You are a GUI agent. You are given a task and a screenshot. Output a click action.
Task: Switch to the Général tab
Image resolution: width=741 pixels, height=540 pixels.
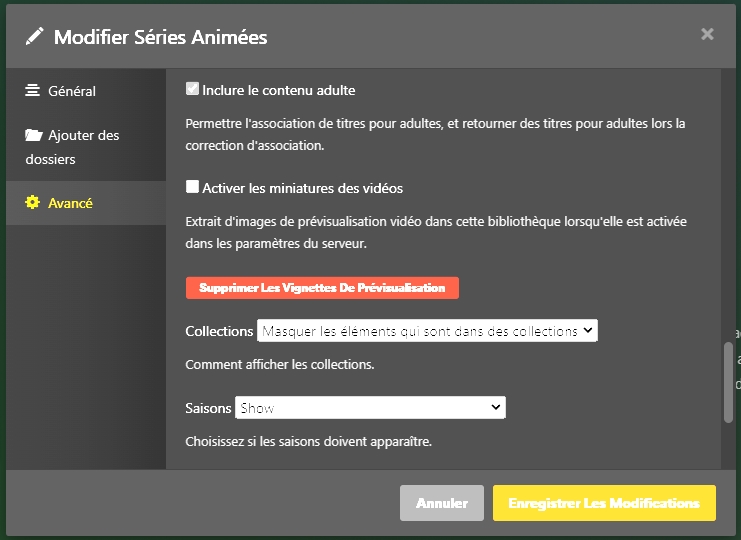[x=72, y=91]
